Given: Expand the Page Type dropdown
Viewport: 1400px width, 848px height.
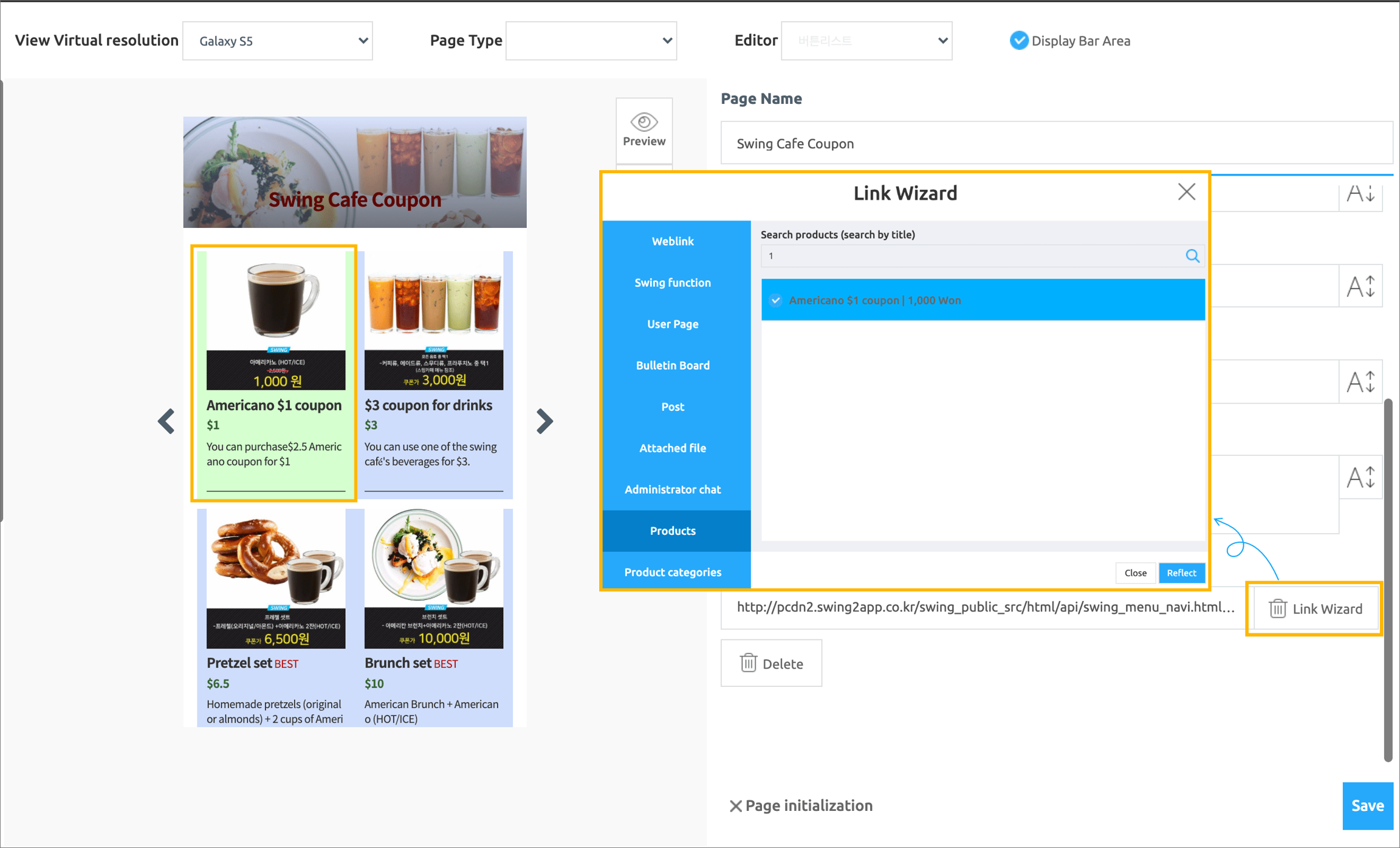Looking at the screenshot, I should point(591,41).
